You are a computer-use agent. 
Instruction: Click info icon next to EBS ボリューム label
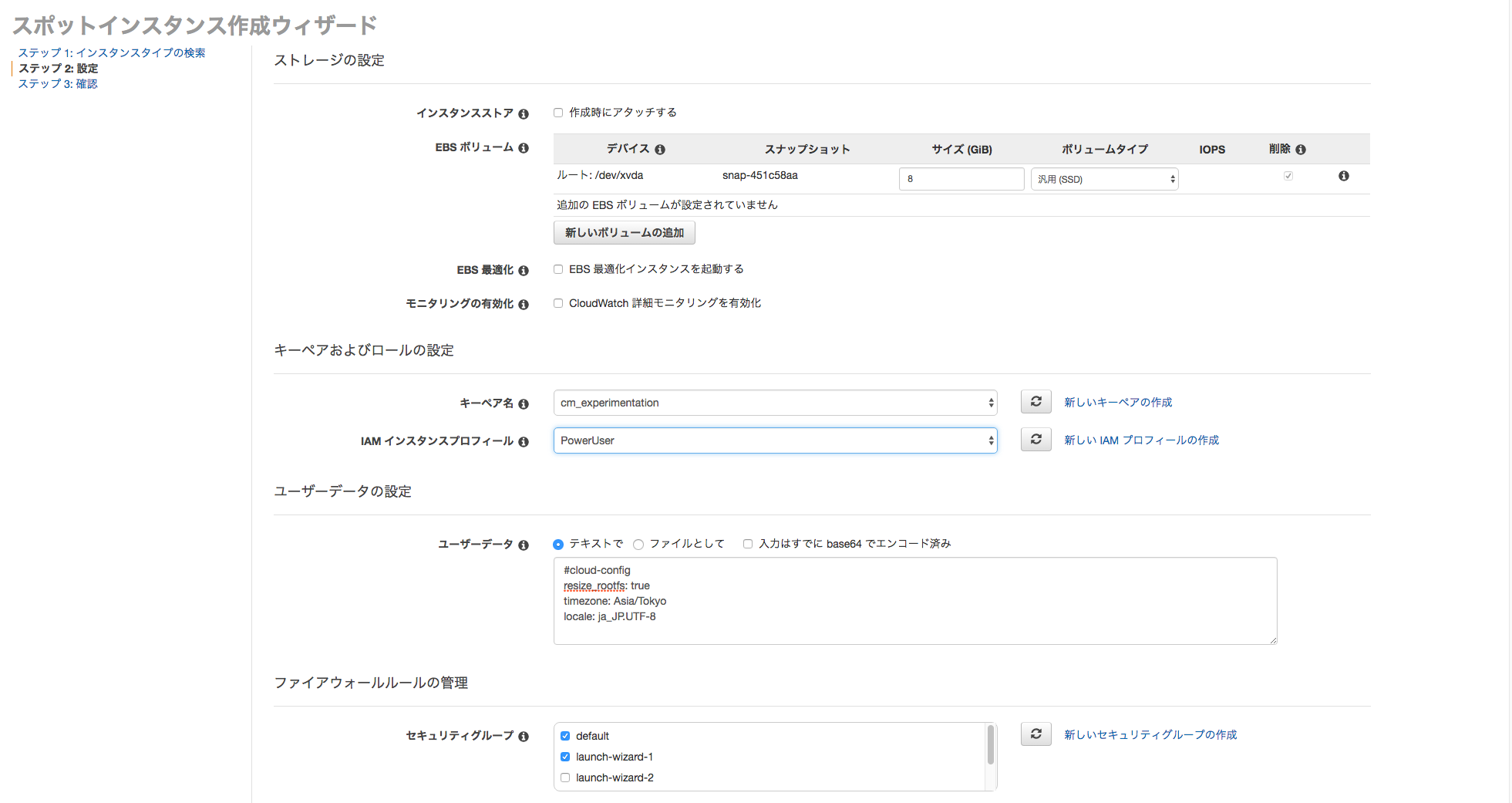(x=524, y=147)
